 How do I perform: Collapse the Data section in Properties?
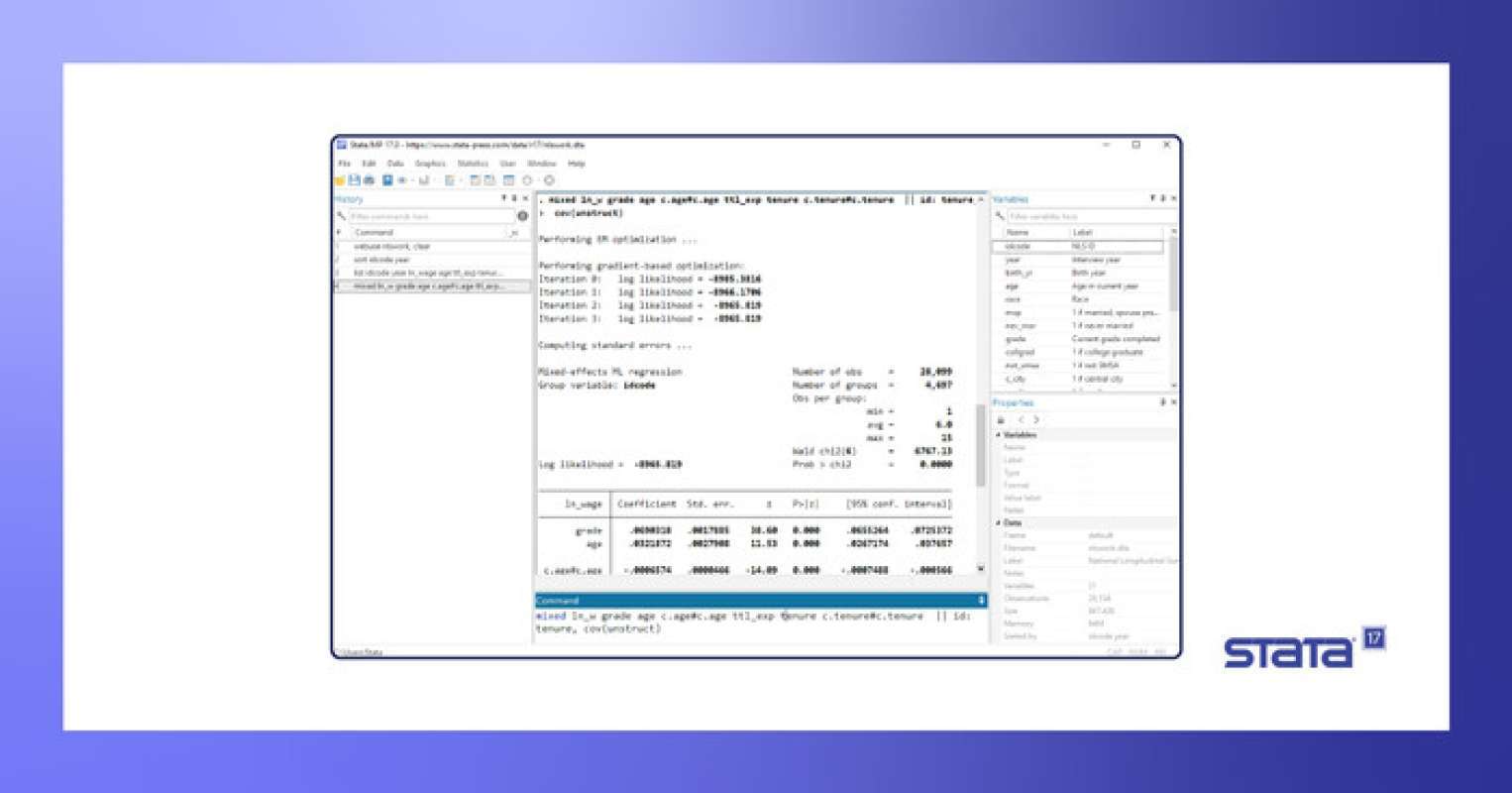pos(998,521)
